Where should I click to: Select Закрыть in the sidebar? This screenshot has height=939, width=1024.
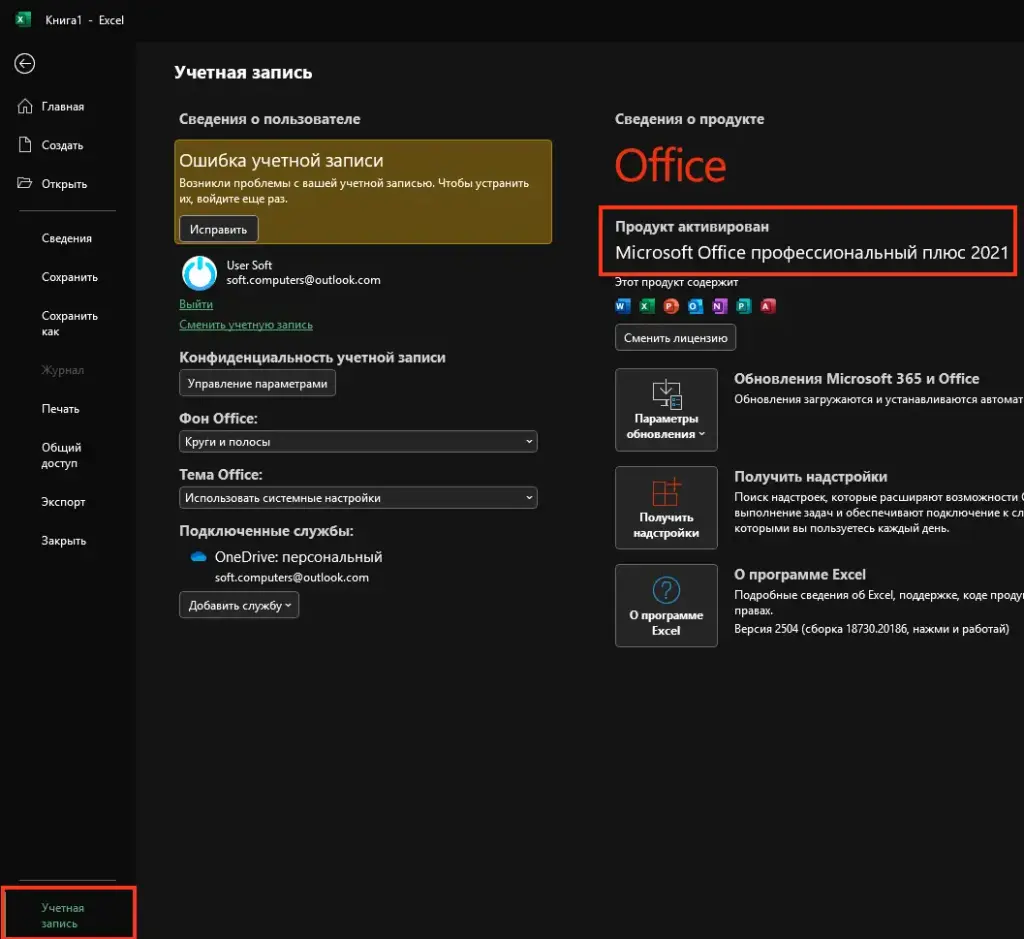pyautogui.click(x=64, y=541)
